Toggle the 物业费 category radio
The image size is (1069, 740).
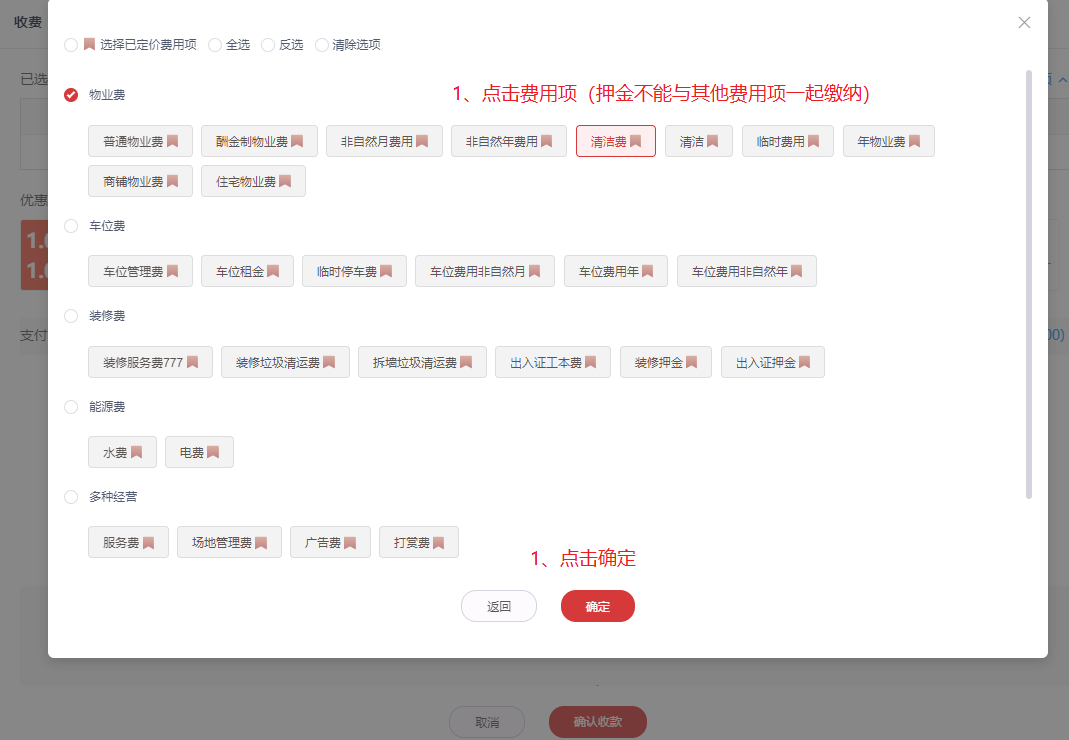click(x=71, y=95)
